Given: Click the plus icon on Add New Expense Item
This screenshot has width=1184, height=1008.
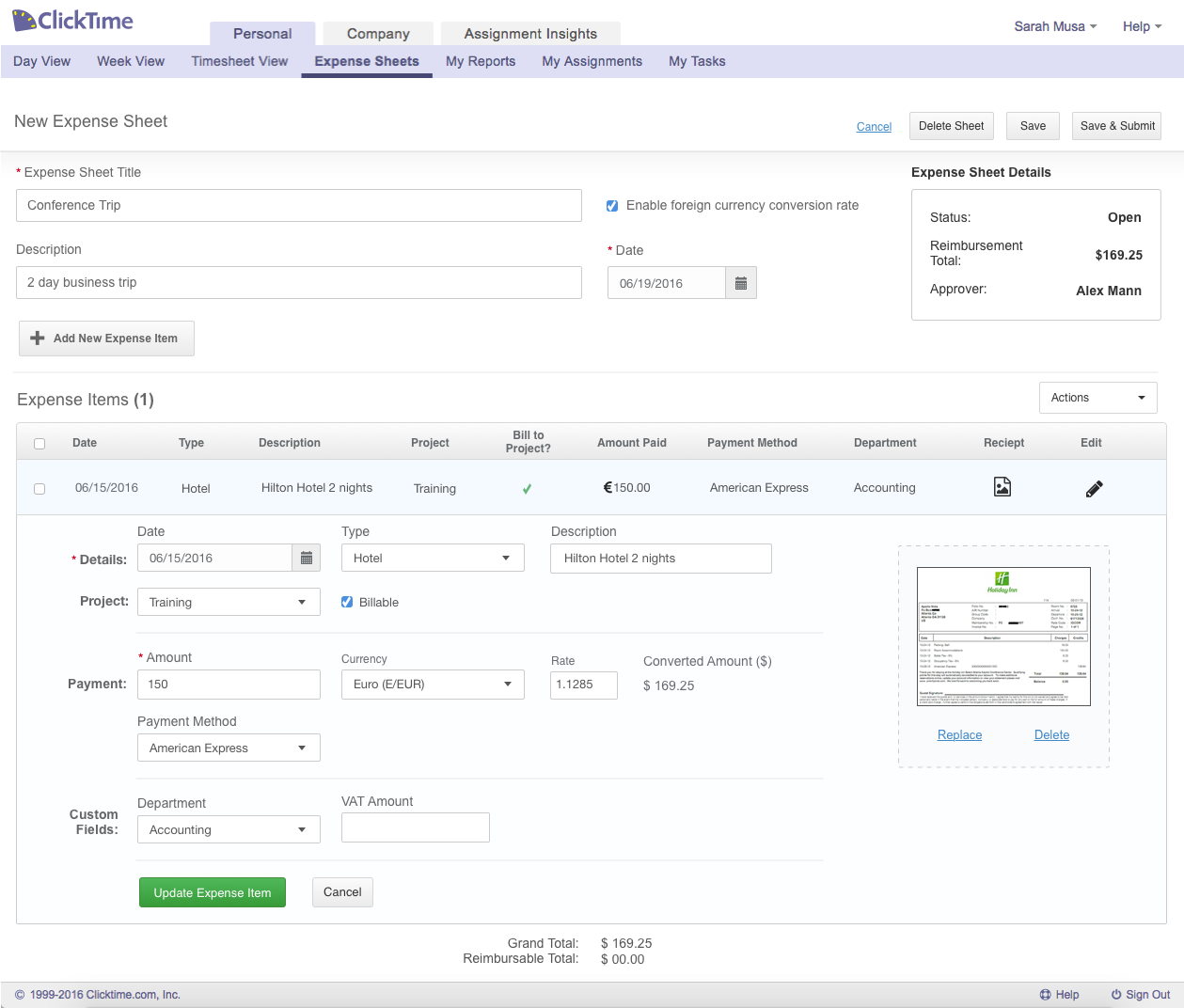Looking at the screenshot, I should (x=38, y=339).
